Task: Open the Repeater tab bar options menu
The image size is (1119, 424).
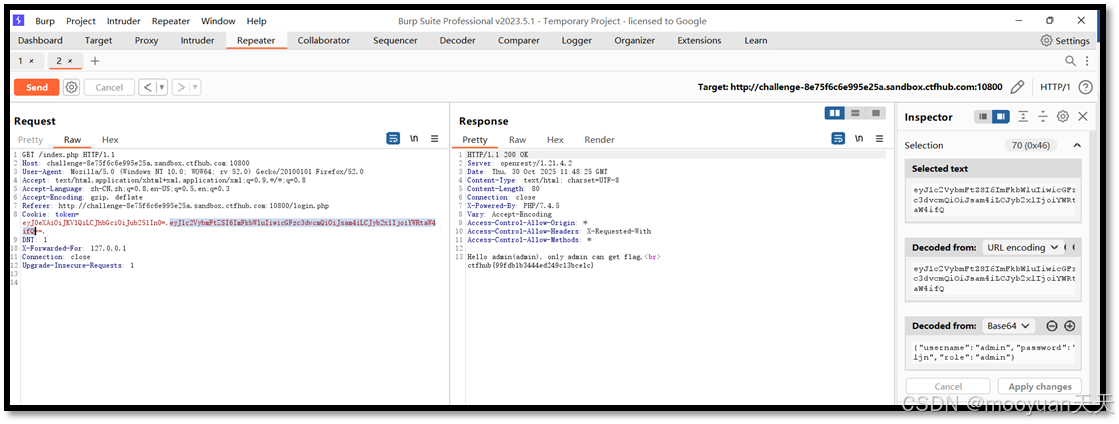Action: click(x=1087, y=61)
